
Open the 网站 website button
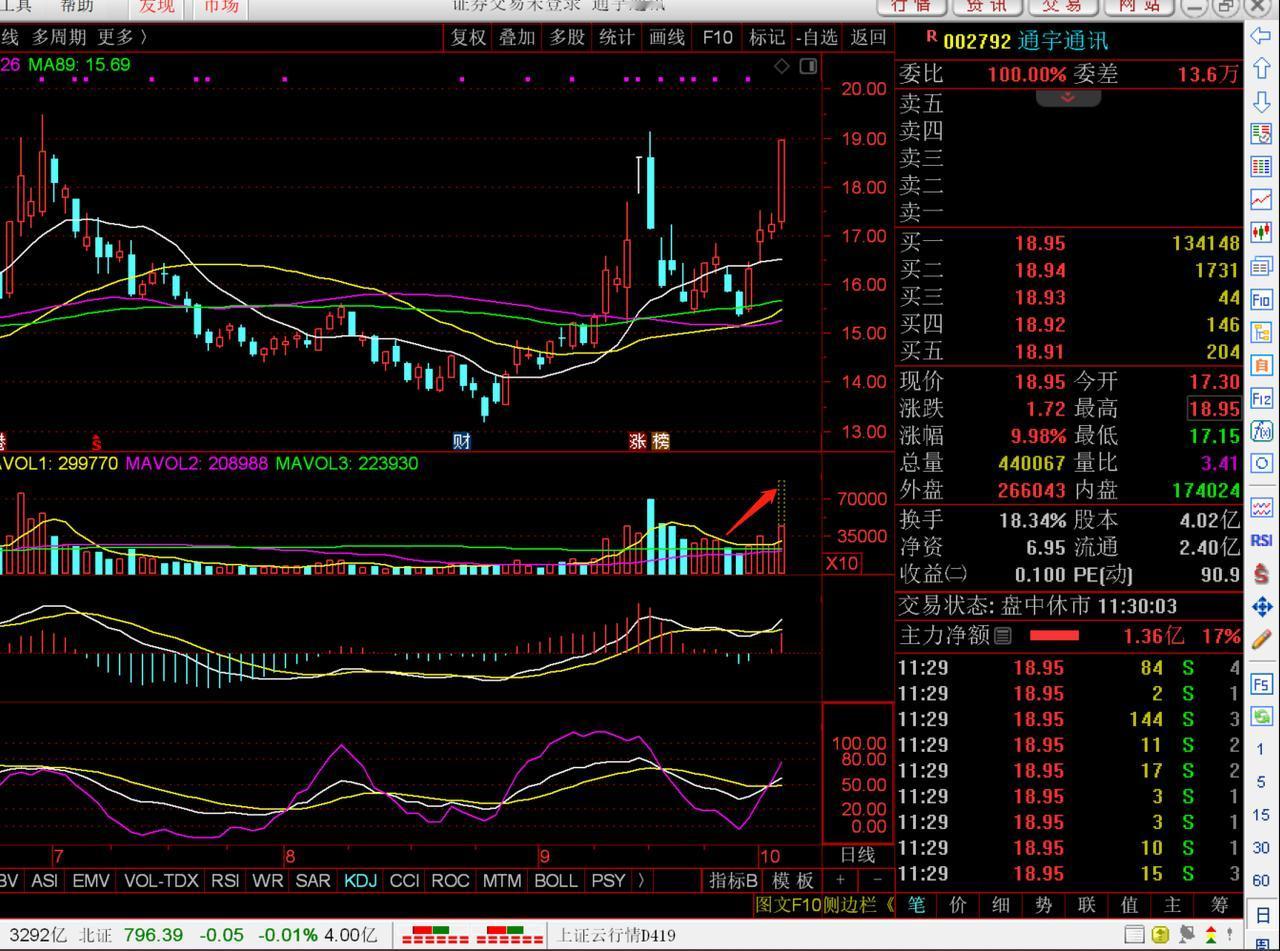(x=1137, y=6)
